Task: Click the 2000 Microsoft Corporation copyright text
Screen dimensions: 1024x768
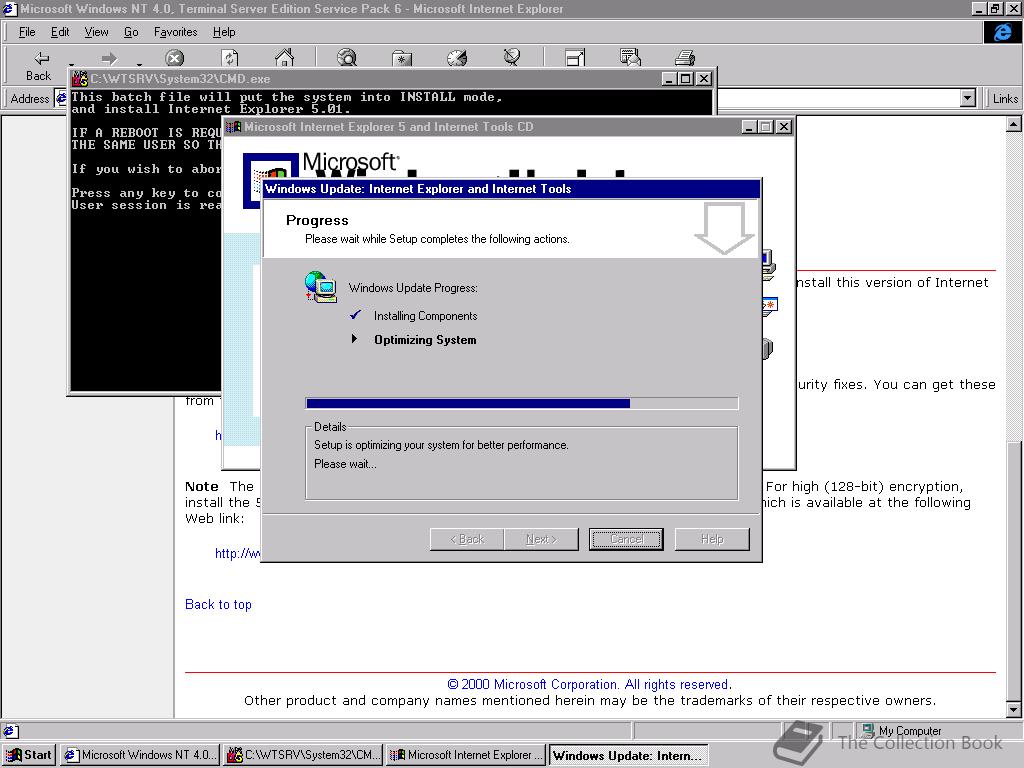Action: 589,684
